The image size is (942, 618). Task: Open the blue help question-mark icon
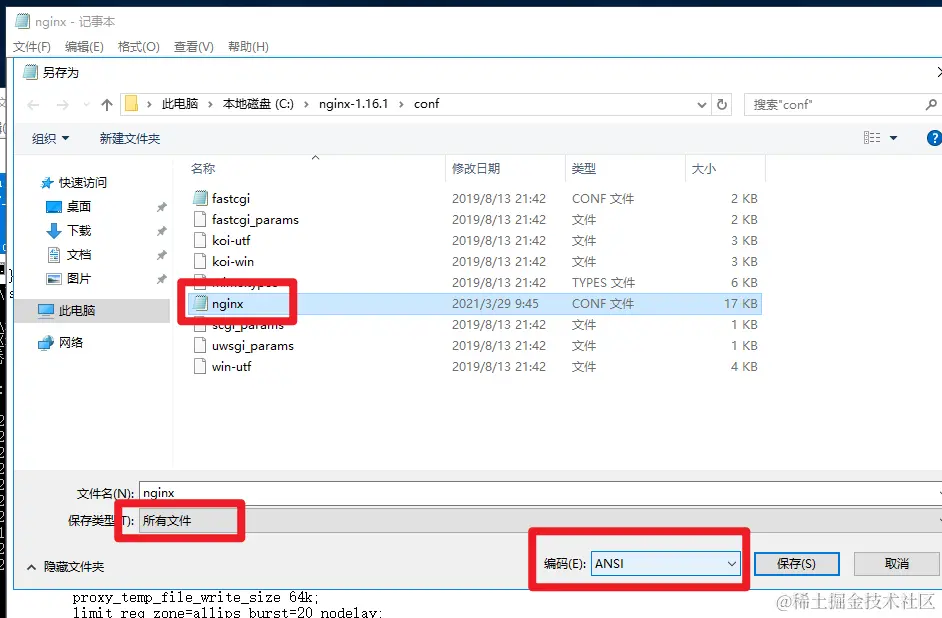[933, 137]
